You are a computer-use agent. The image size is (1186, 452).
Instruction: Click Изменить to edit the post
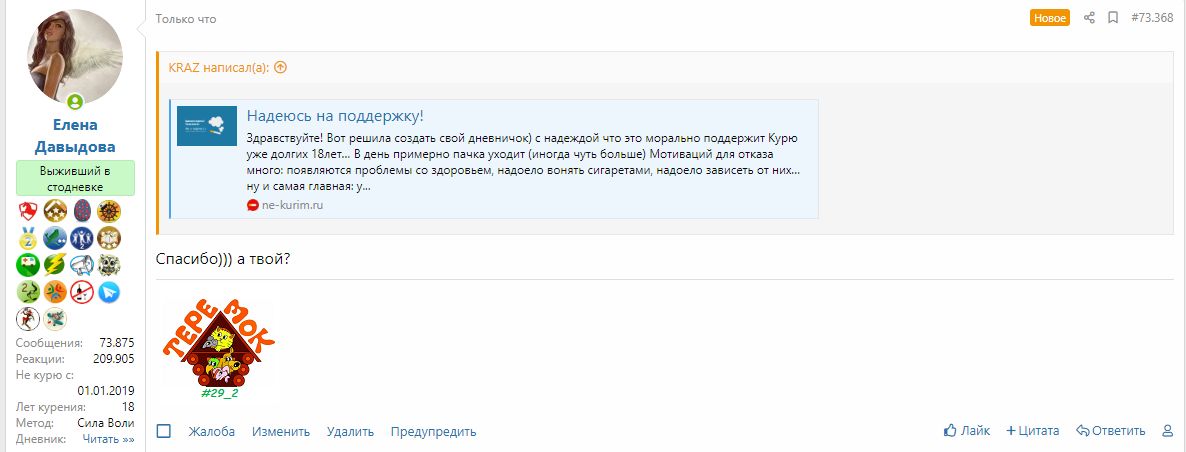click(x=281, y=432)
